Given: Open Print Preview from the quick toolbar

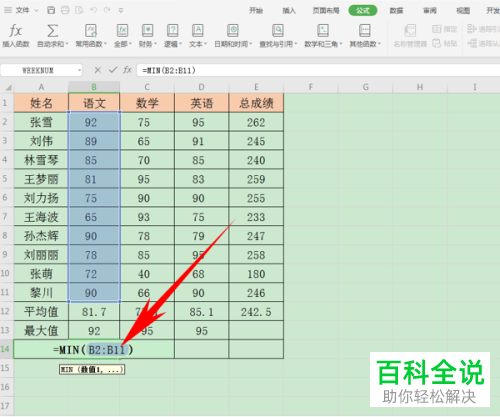Looking at the screenshot, I should [79, 10].
